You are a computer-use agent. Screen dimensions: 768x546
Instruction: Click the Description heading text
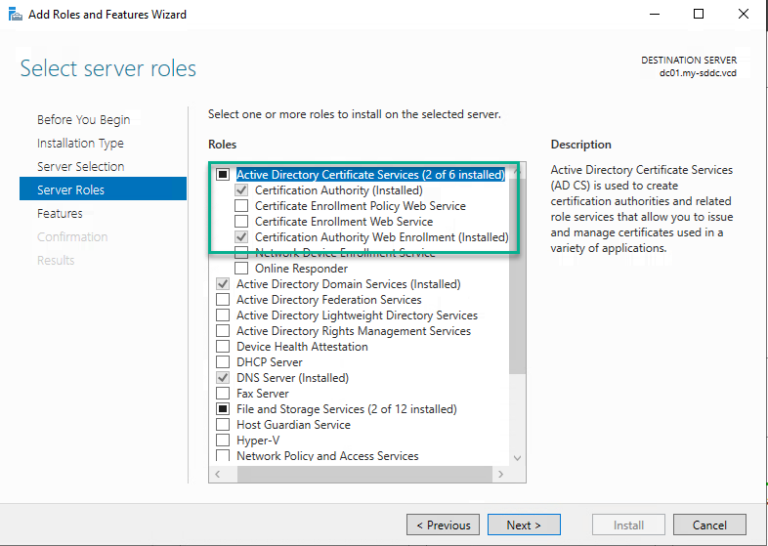(581, 144)
